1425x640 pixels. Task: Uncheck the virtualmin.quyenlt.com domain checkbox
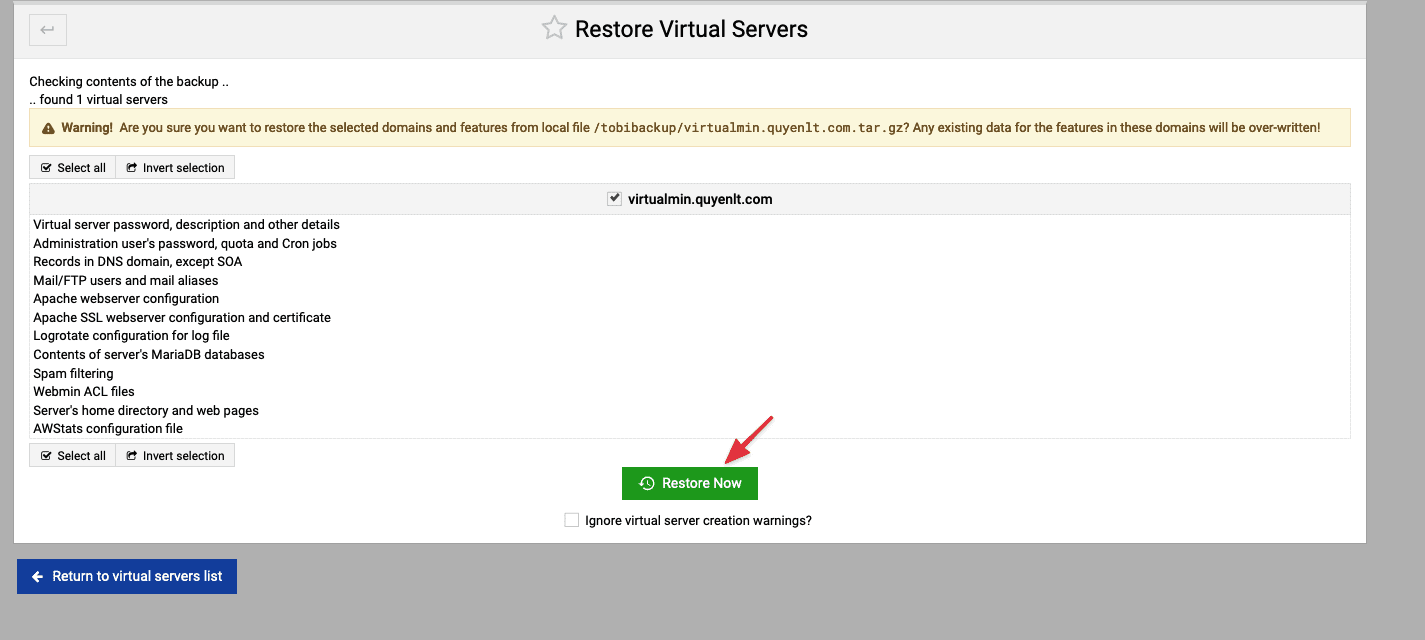(x=615, y=199)
